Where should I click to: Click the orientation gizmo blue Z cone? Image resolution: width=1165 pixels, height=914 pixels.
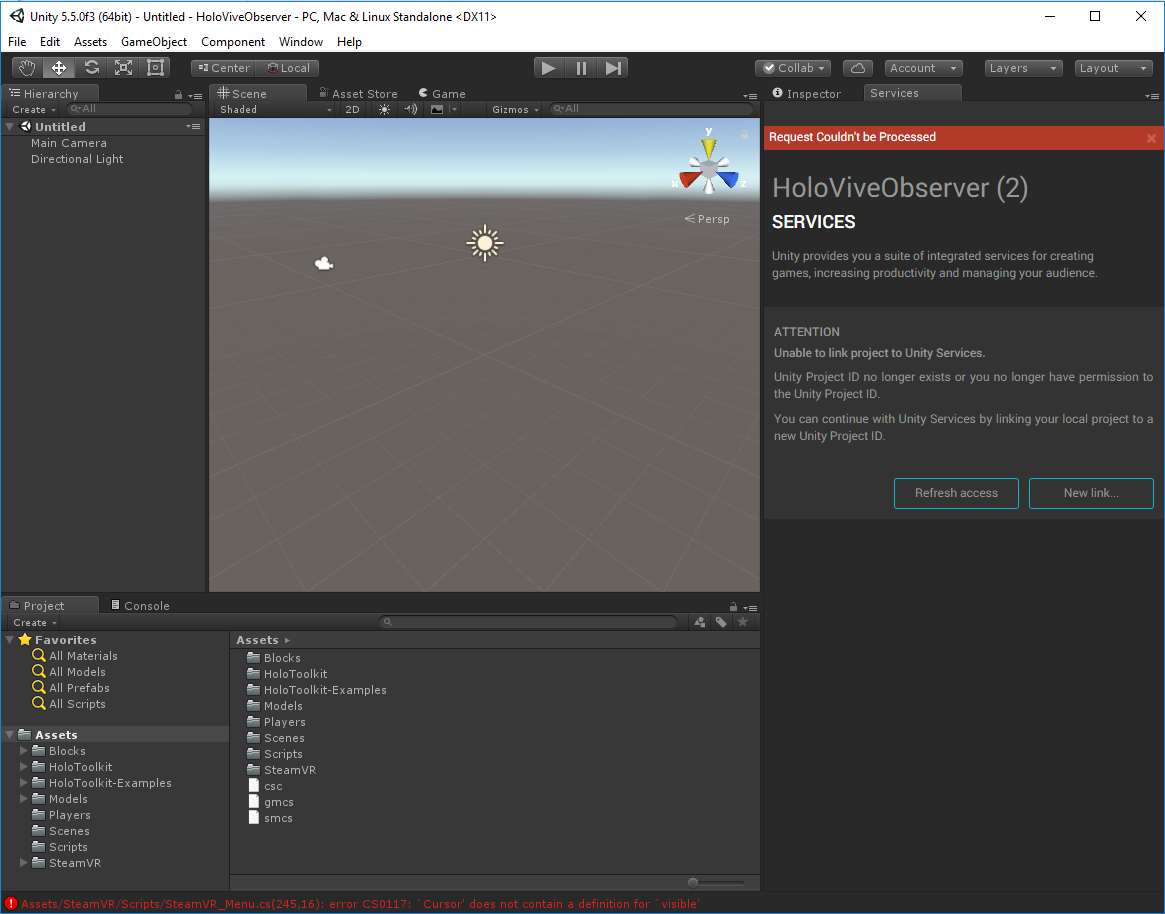click(727, 180)
